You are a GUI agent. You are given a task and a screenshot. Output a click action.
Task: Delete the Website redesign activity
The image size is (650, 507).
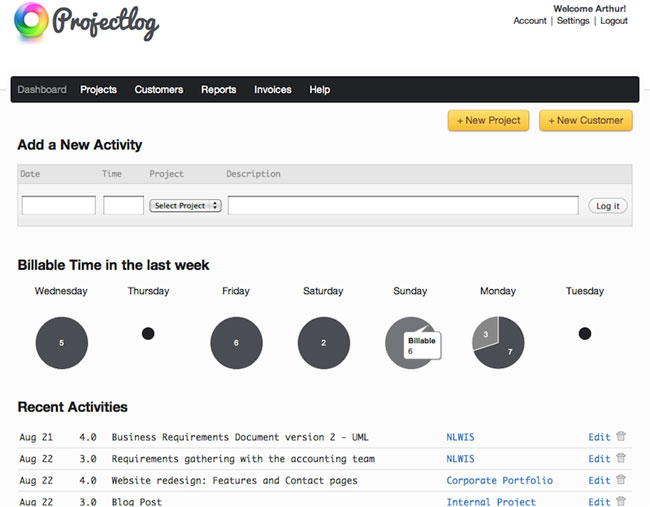[621, 480]
